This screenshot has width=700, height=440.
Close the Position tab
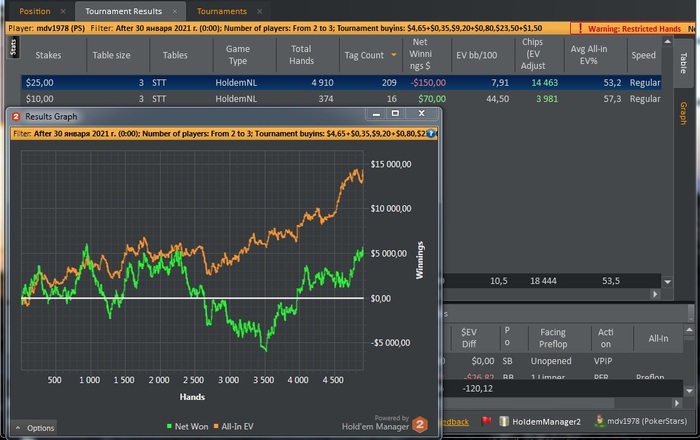[x=63, y=12]
